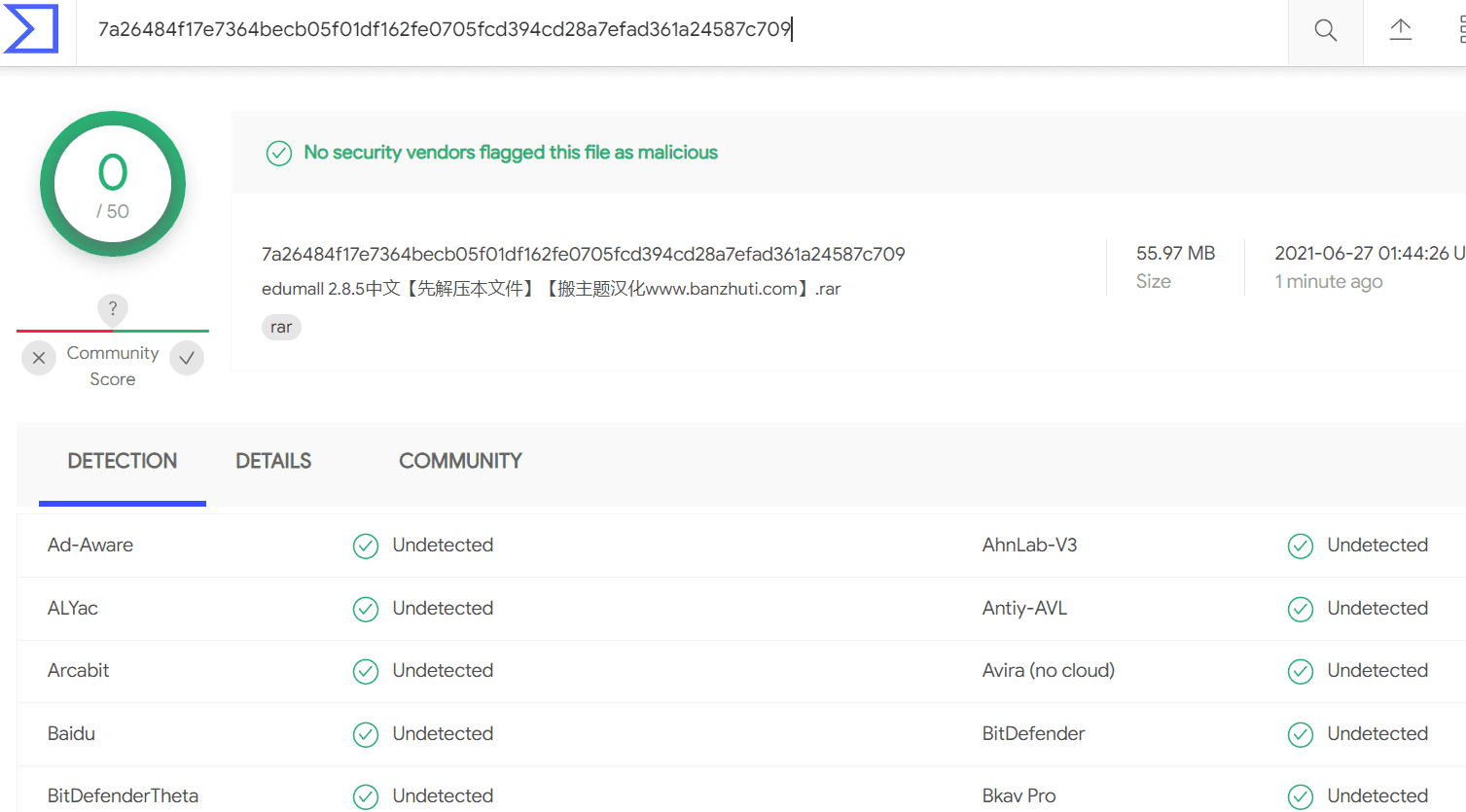1466x812 pixels.
Task: Select the DETECTION tab
Action: [123, 461]
